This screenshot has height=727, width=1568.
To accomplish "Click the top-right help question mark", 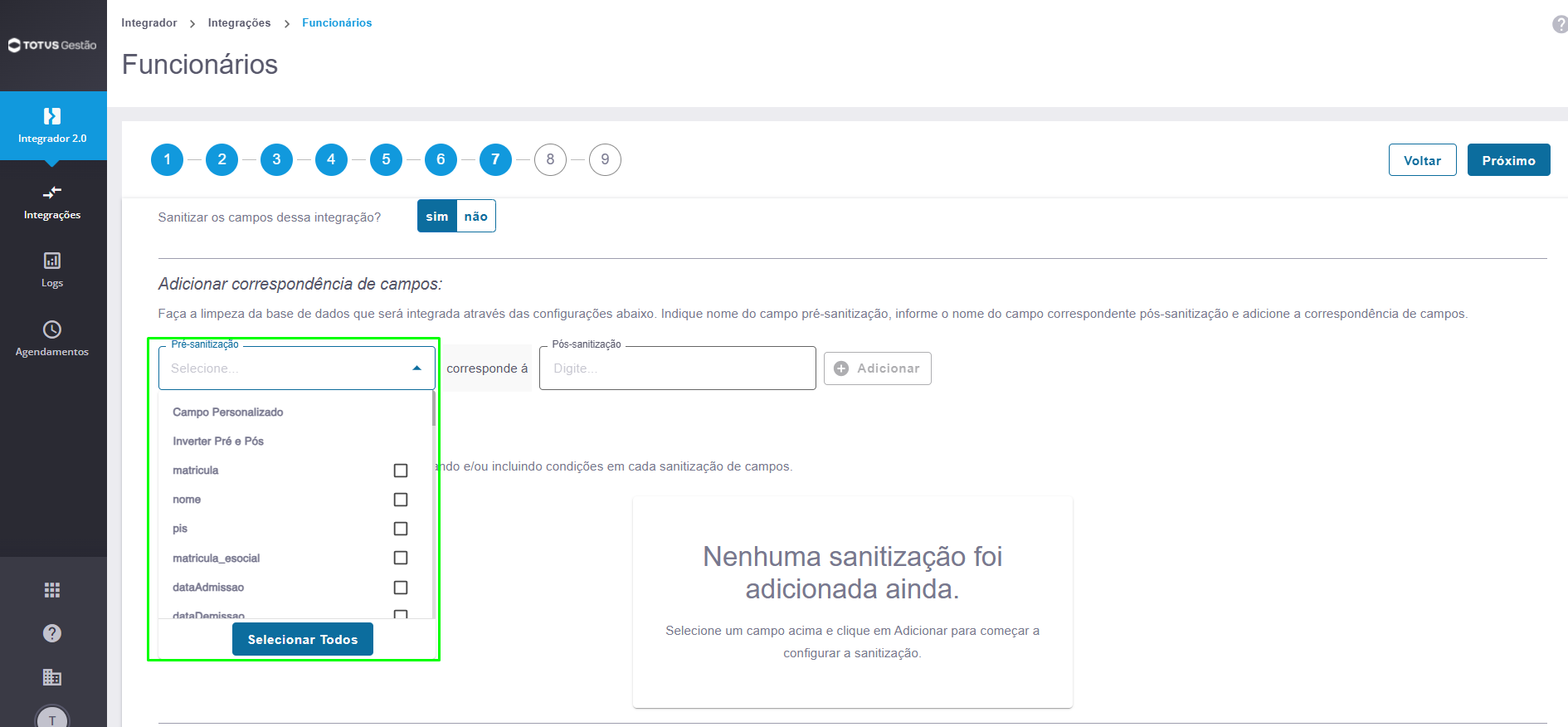I will click(x=1561, y=24).
